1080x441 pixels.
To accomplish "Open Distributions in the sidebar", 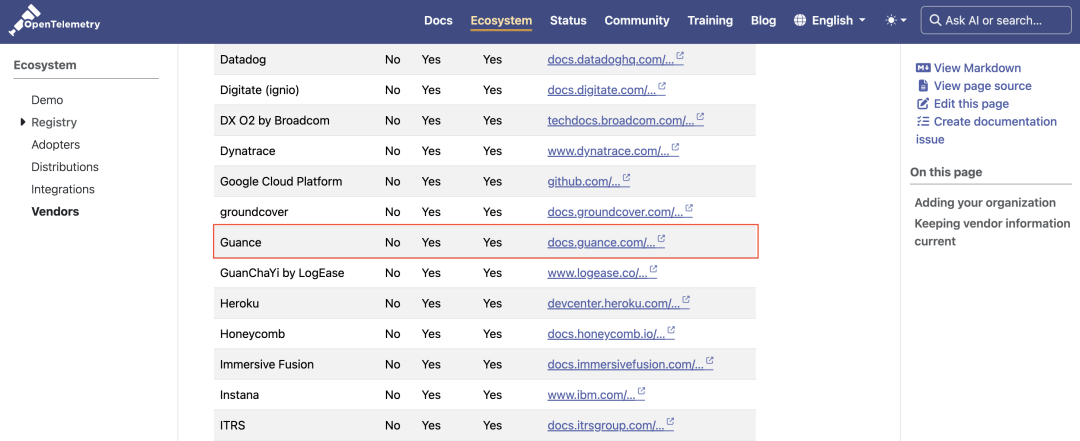I will coord(65,167).
